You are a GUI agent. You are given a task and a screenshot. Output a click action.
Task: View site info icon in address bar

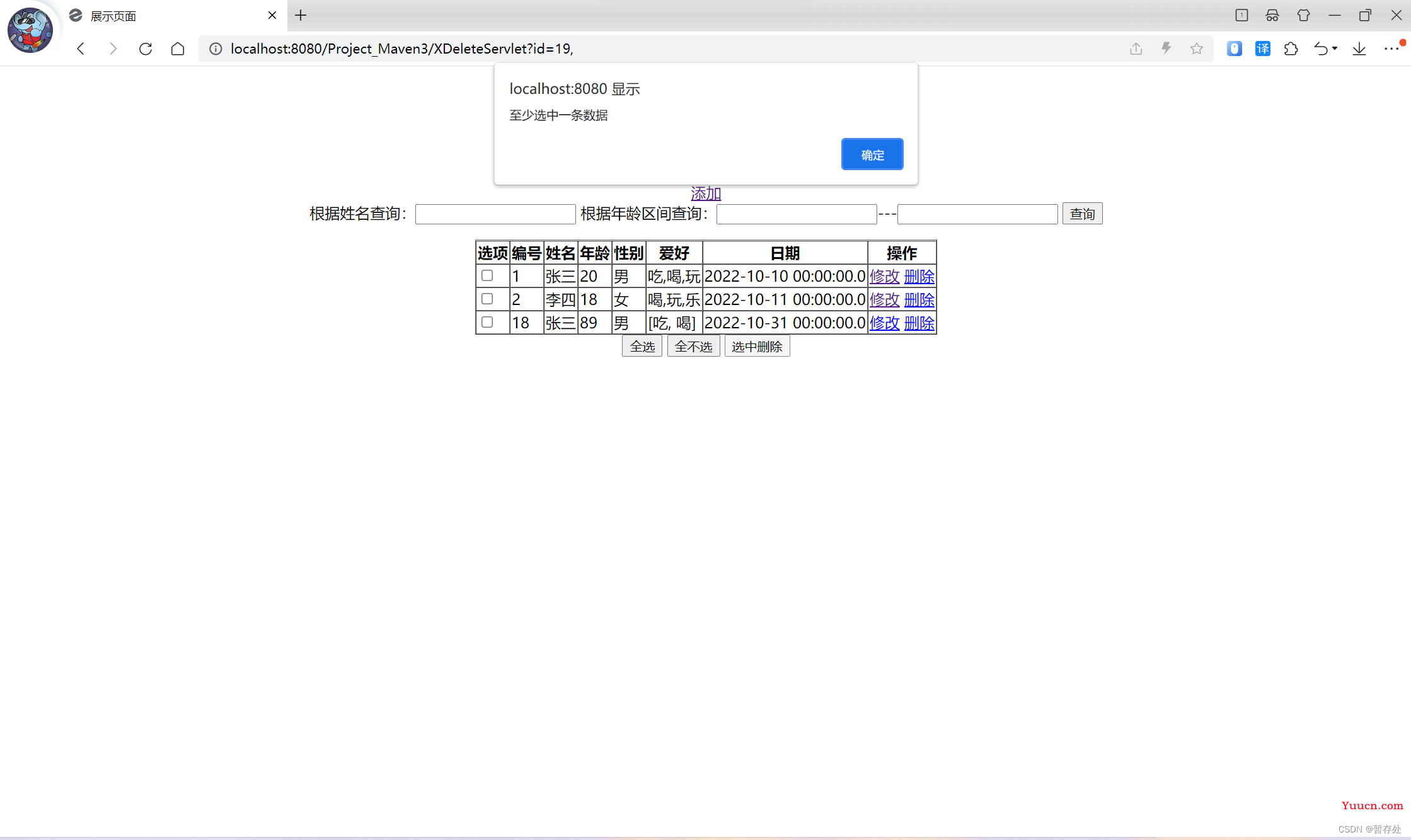pyautogui.click(x=216, y=49)
